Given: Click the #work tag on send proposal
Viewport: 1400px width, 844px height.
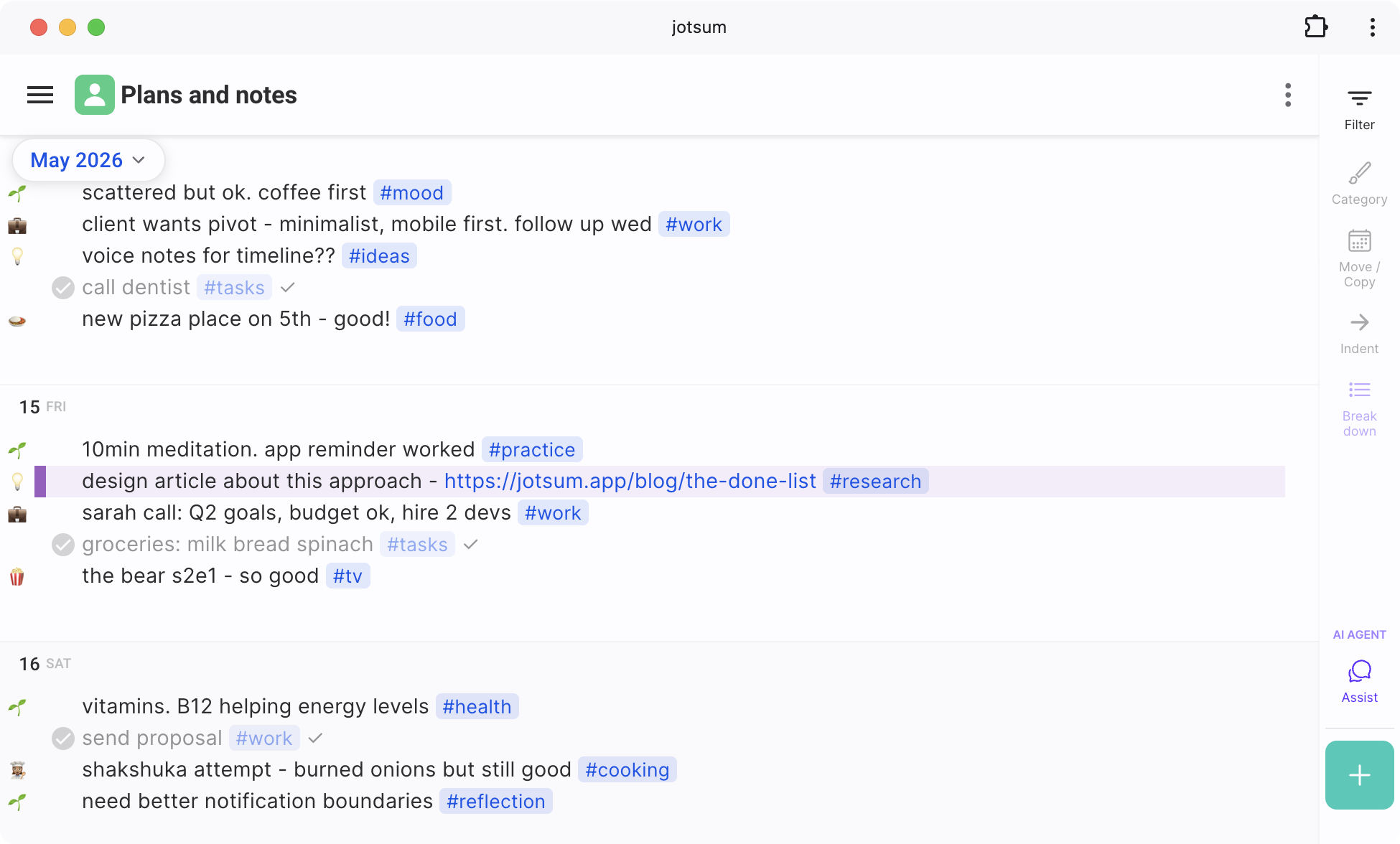Looking at the screenshot, I should (x=264, y=738).
